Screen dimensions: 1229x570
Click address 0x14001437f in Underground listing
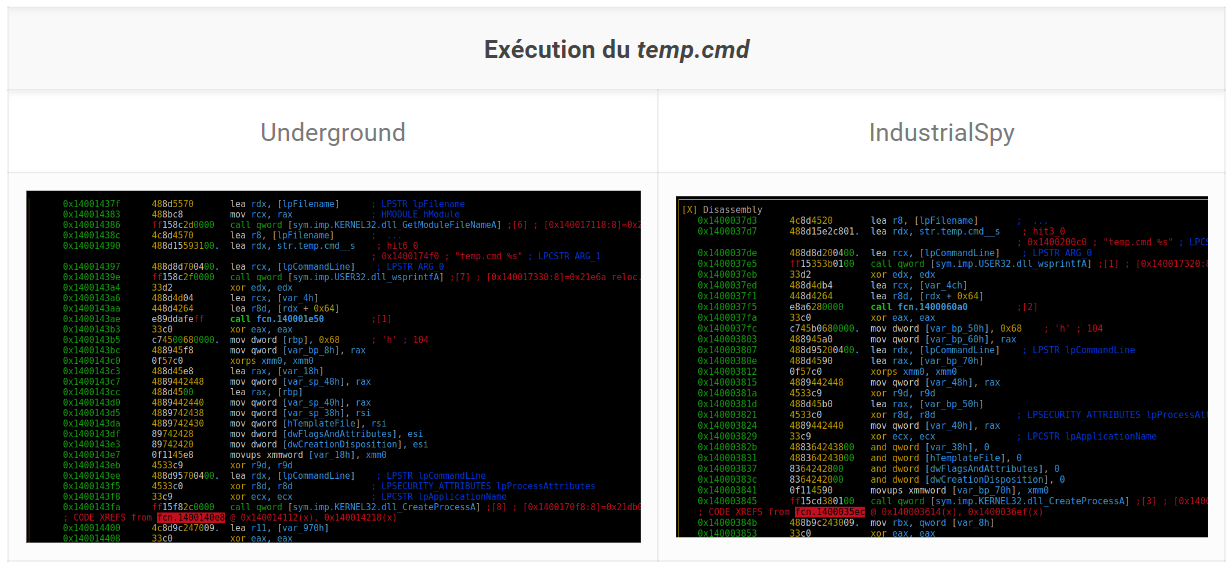pos(91,204)
